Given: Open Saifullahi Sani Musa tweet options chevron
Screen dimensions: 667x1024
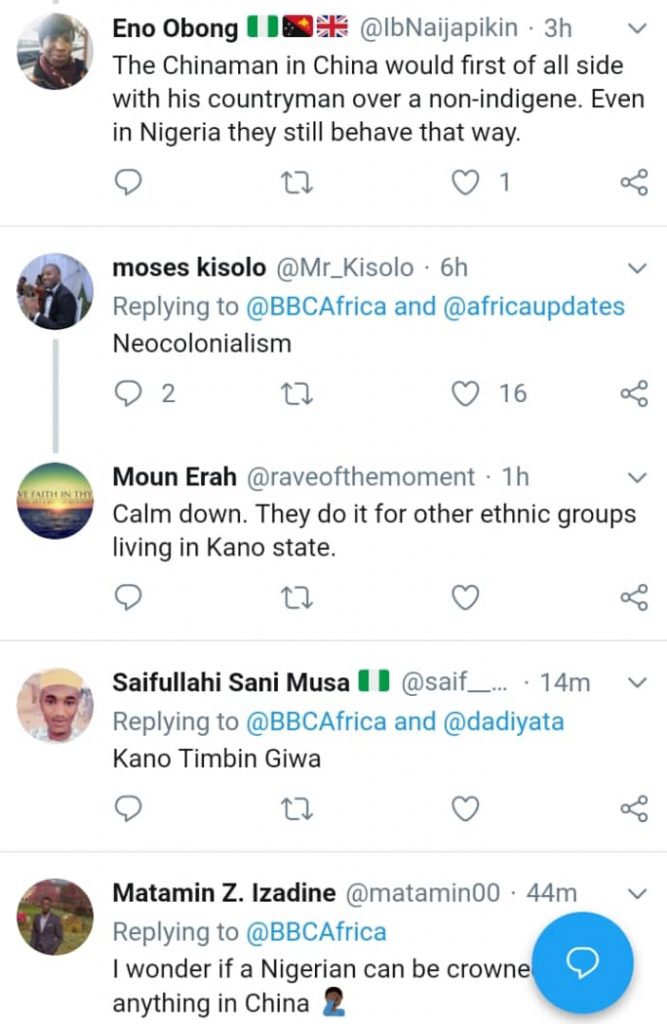Looking at the screenshot, I should 637,683.
